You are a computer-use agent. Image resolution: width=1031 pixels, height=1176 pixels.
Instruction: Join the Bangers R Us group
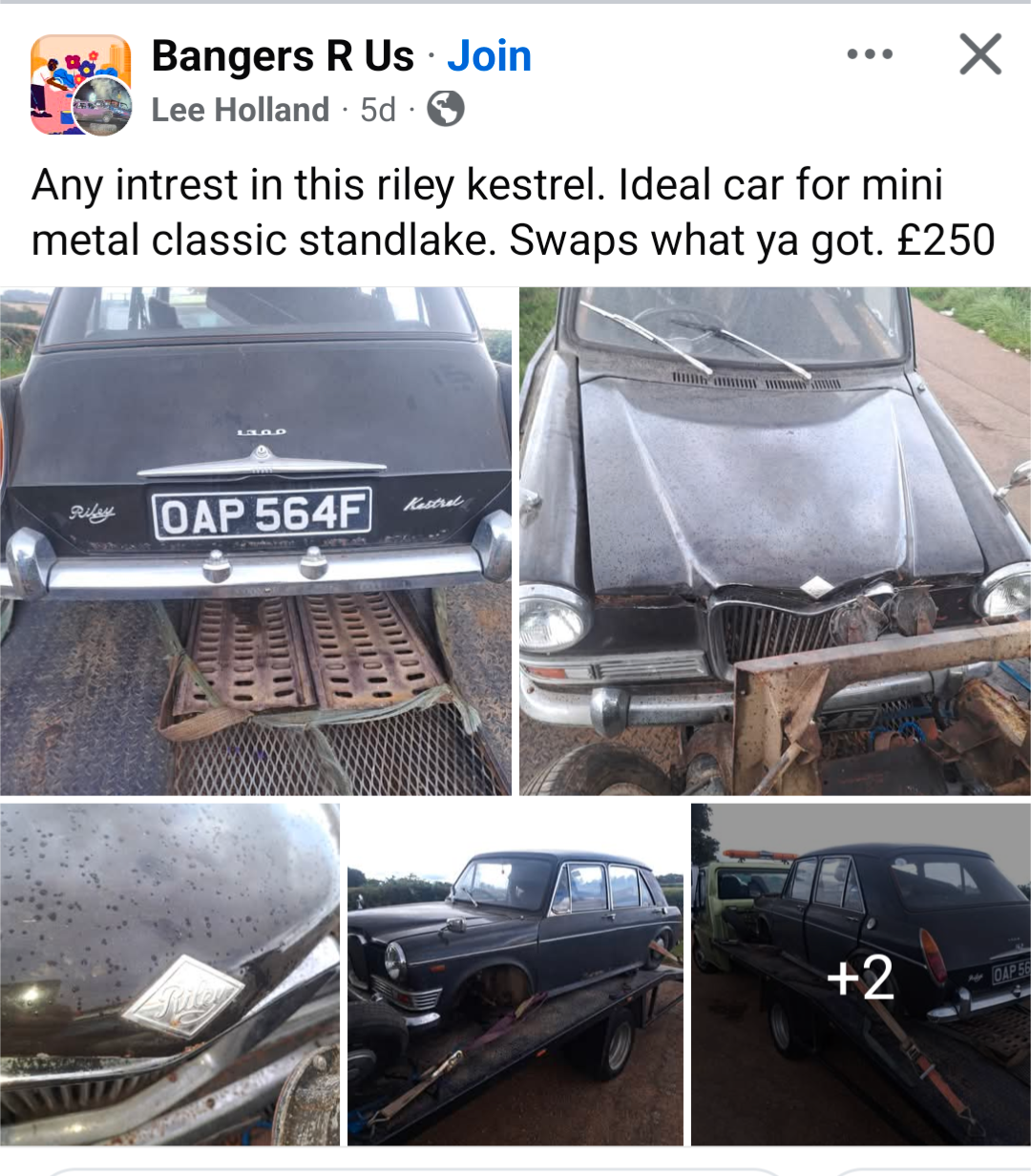click(490, 55)
